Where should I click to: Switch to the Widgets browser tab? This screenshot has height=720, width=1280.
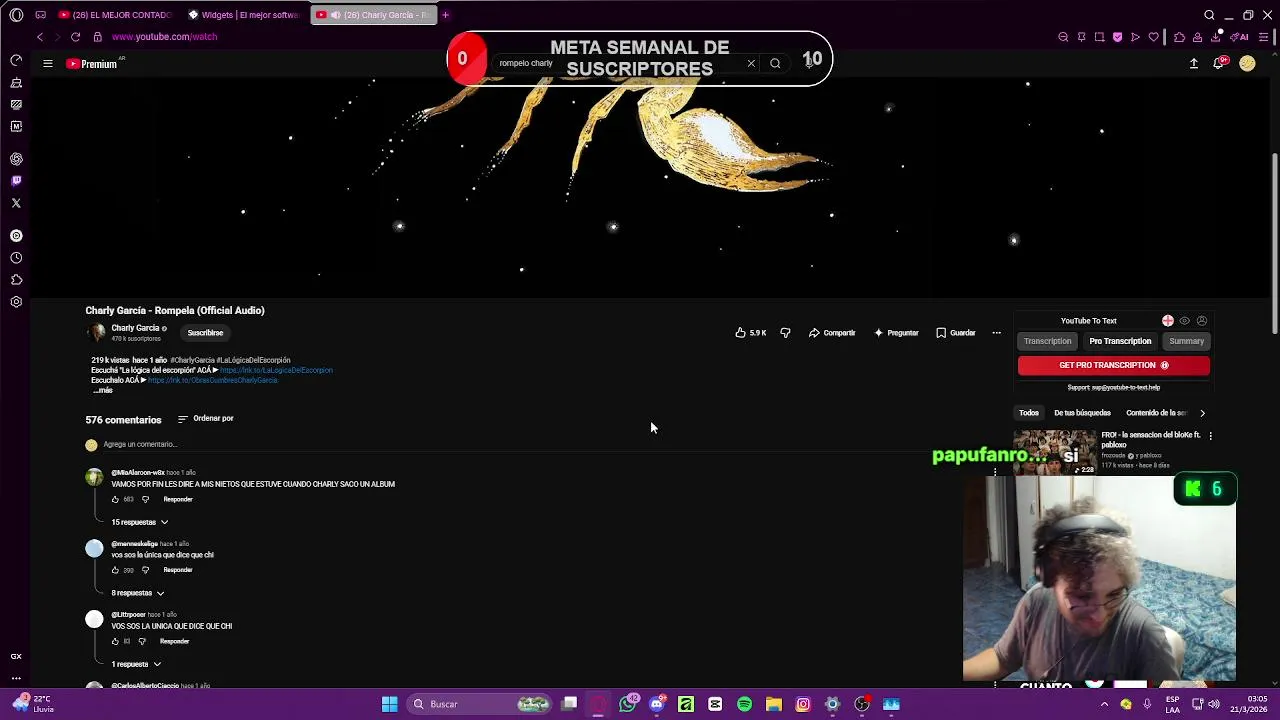tap(243, 15)
